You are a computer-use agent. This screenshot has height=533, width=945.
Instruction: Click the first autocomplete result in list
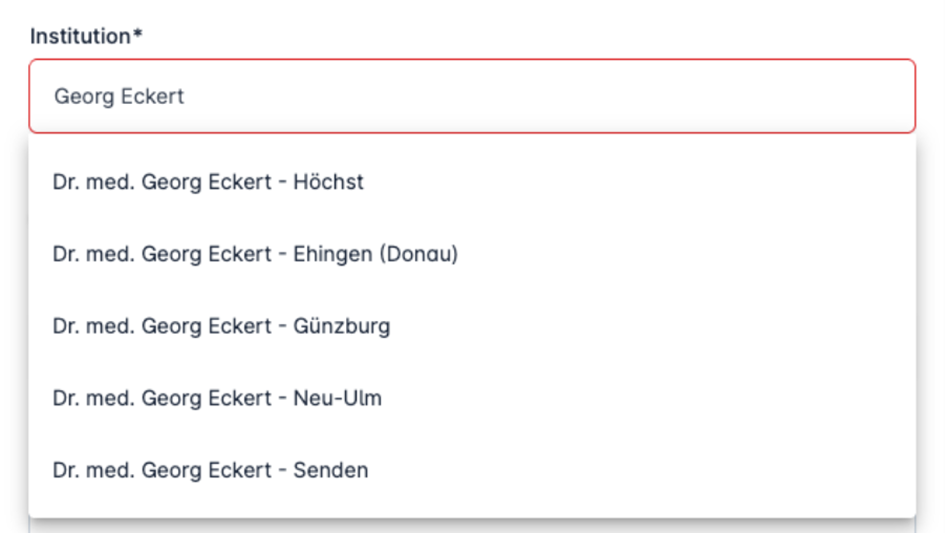[x=208, y=182]
